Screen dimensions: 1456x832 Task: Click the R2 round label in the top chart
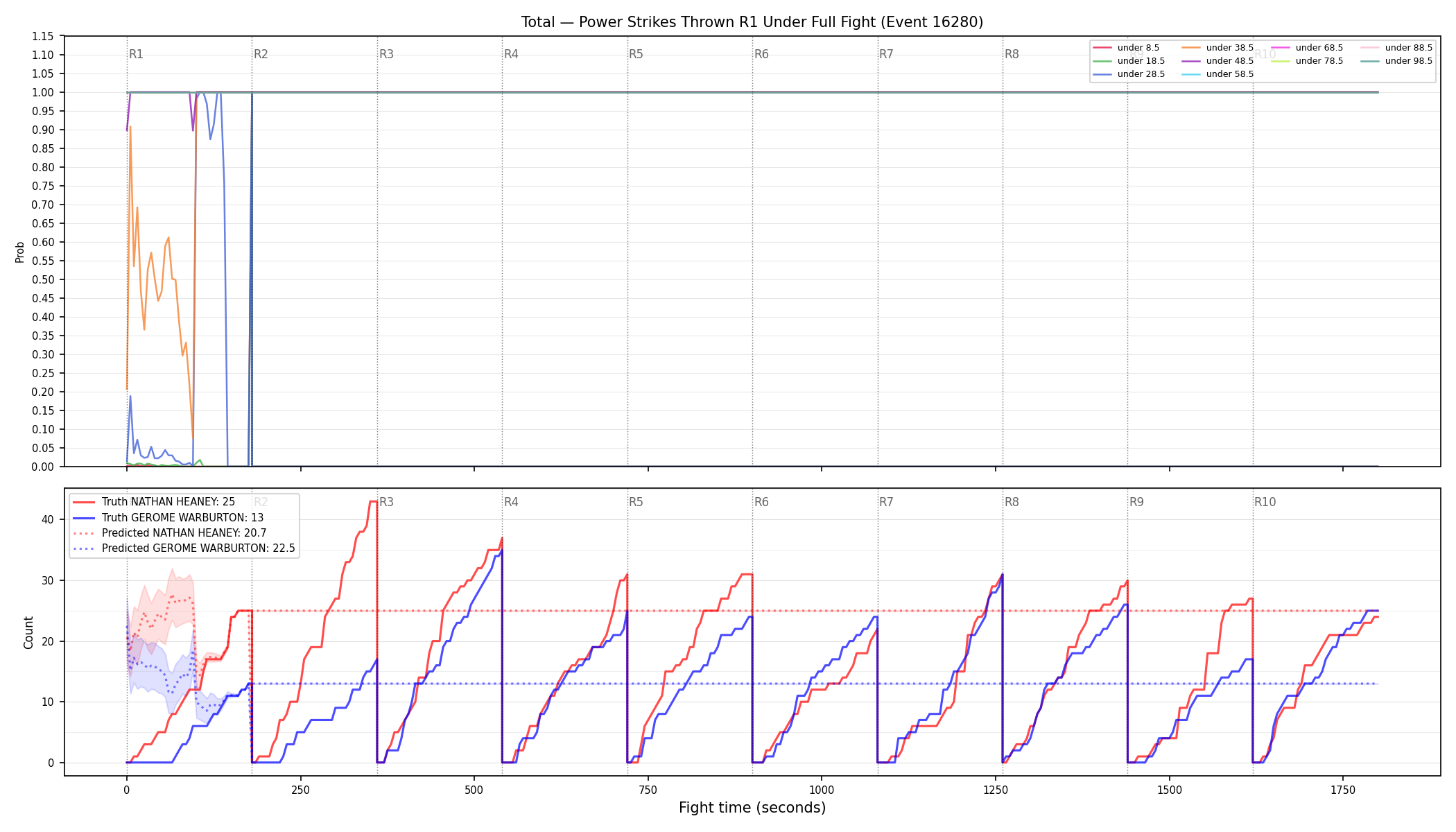pyautogui.click(x=261, y=54)
